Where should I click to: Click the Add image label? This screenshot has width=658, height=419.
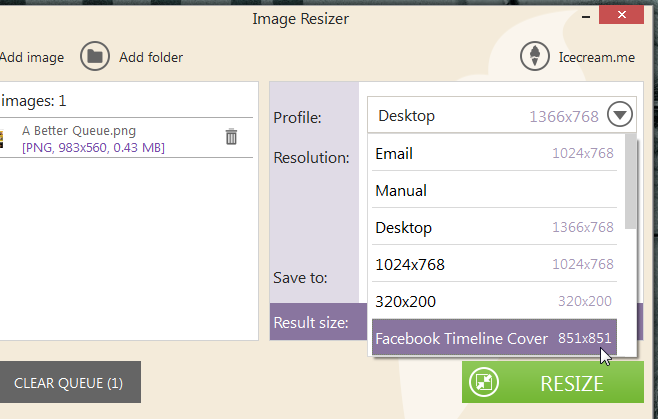(x=32, y=58)
